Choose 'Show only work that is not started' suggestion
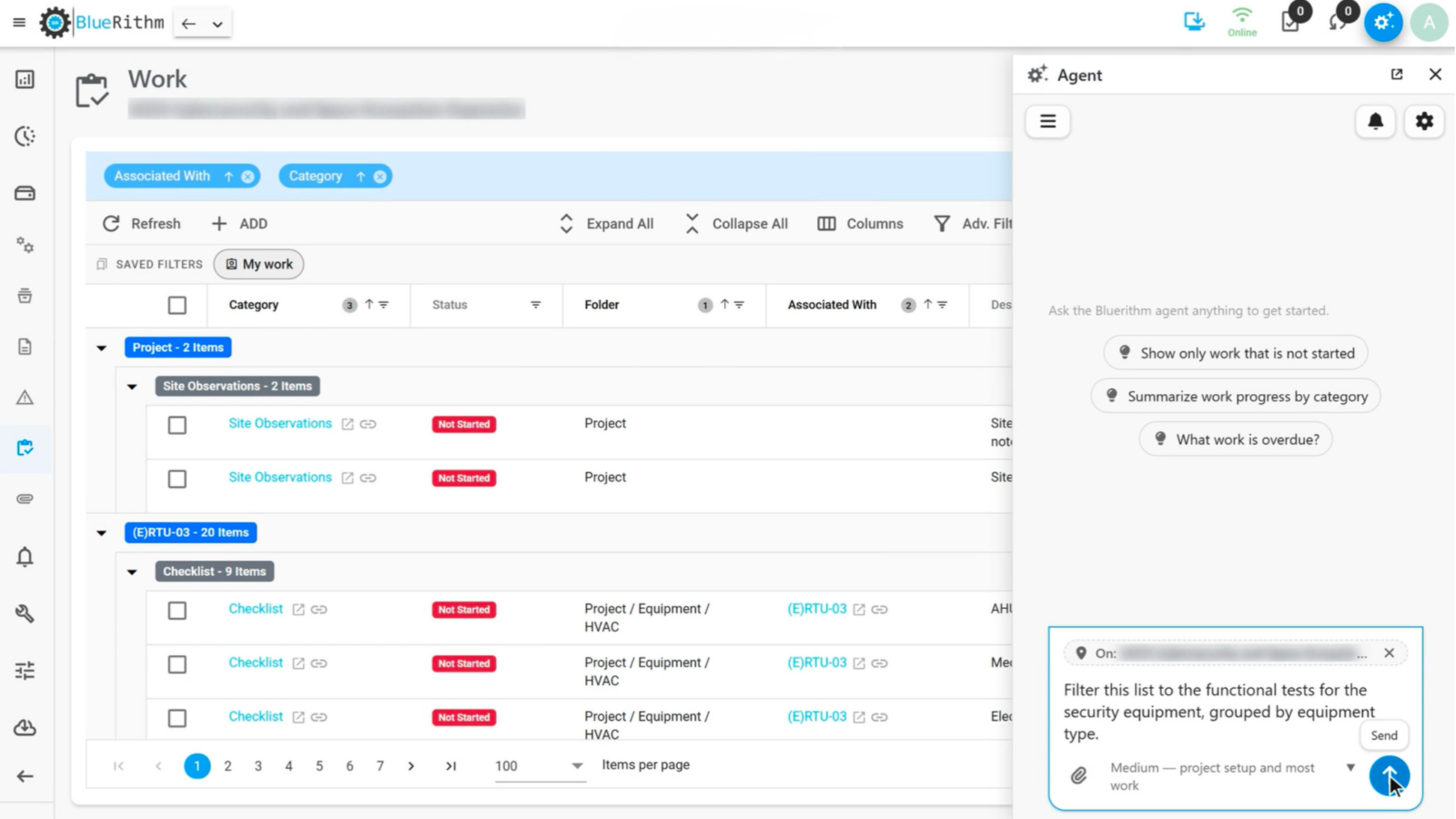 click(x=1236, y=353)
